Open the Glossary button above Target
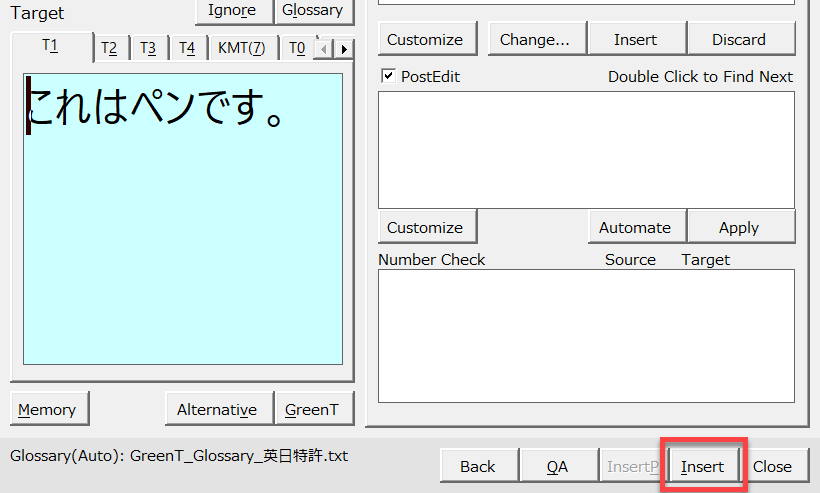This screenshot has width=820, height=493. [313, 11]
